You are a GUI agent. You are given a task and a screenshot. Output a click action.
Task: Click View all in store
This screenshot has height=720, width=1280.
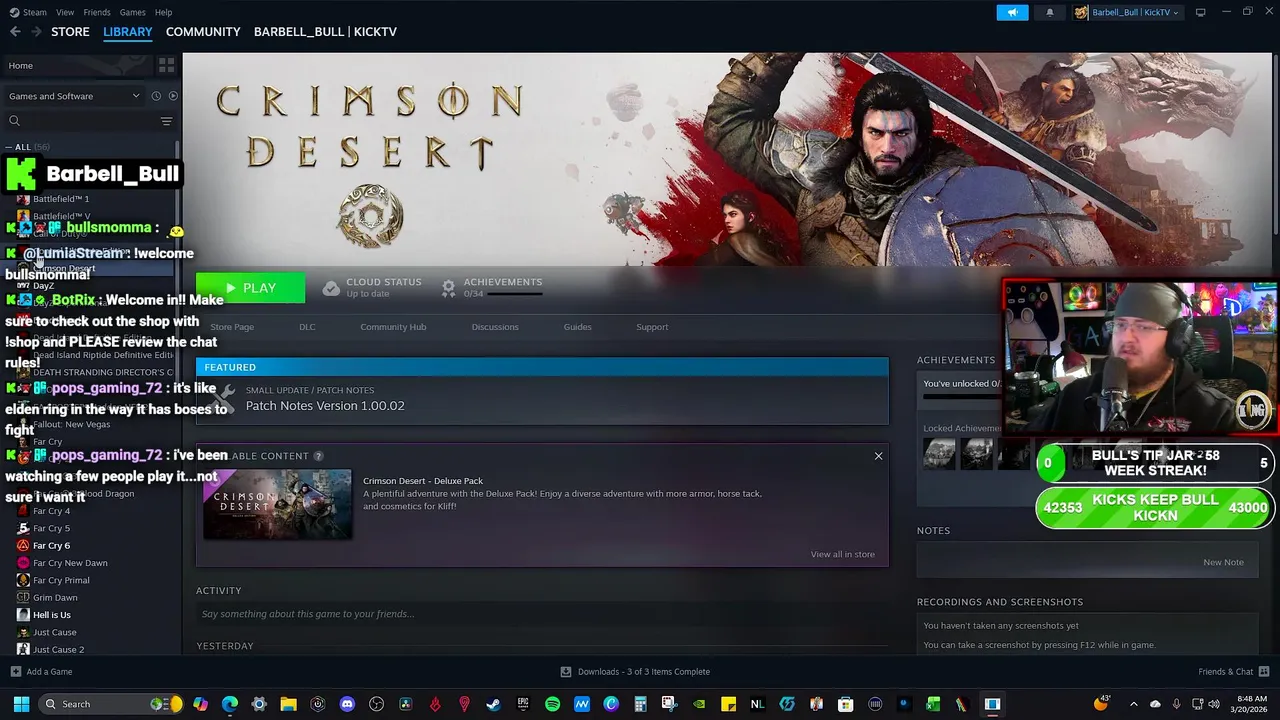(842, 554)
